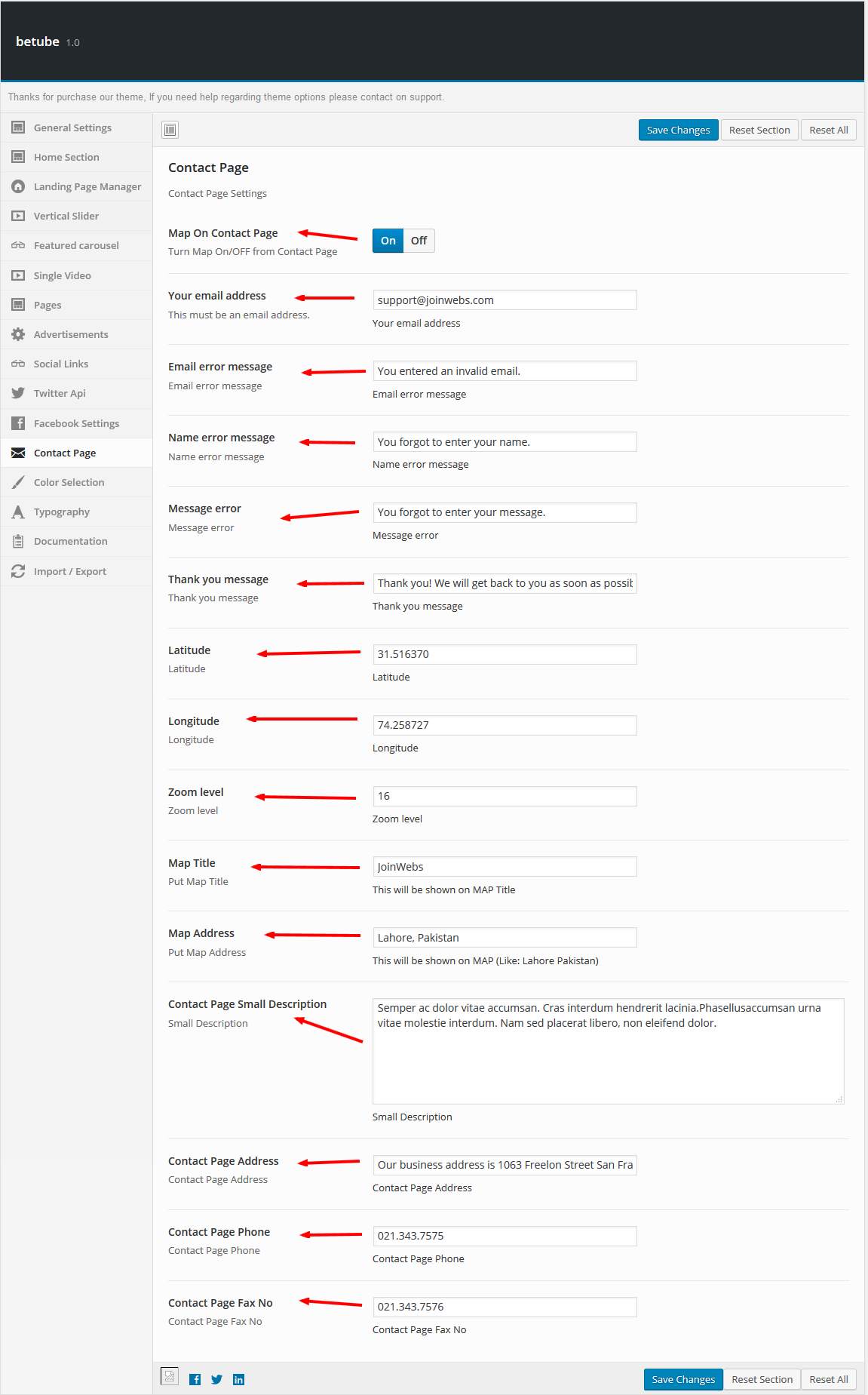Open Documentation section
The image size is (868, 1395).
pos(76,541)
